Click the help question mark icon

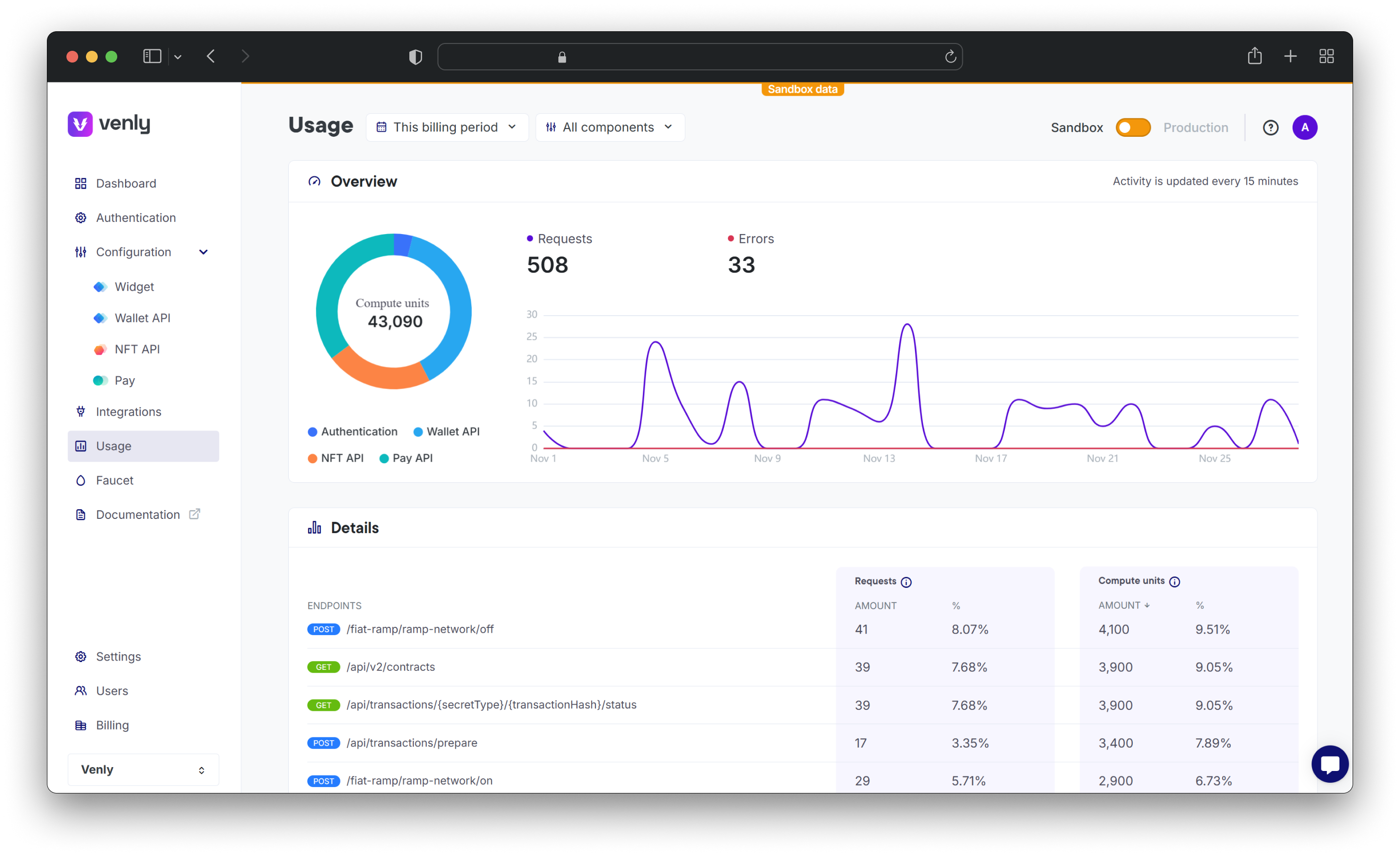point(1271,127)
